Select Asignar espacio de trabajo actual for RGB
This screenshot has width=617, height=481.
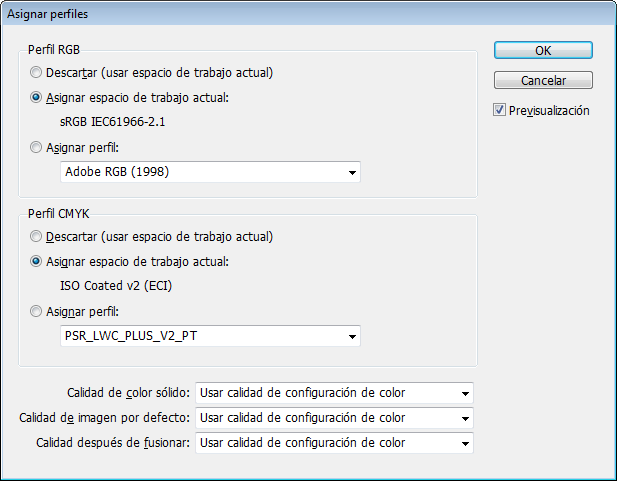[36, 97]
